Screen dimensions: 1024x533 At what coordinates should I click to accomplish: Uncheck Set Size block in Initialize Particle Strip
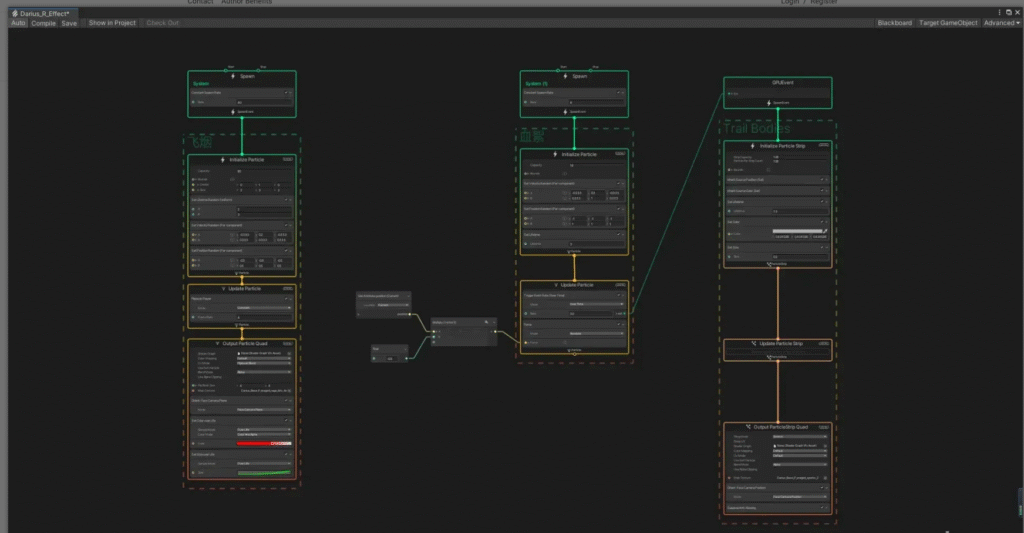tap(822, 248)
